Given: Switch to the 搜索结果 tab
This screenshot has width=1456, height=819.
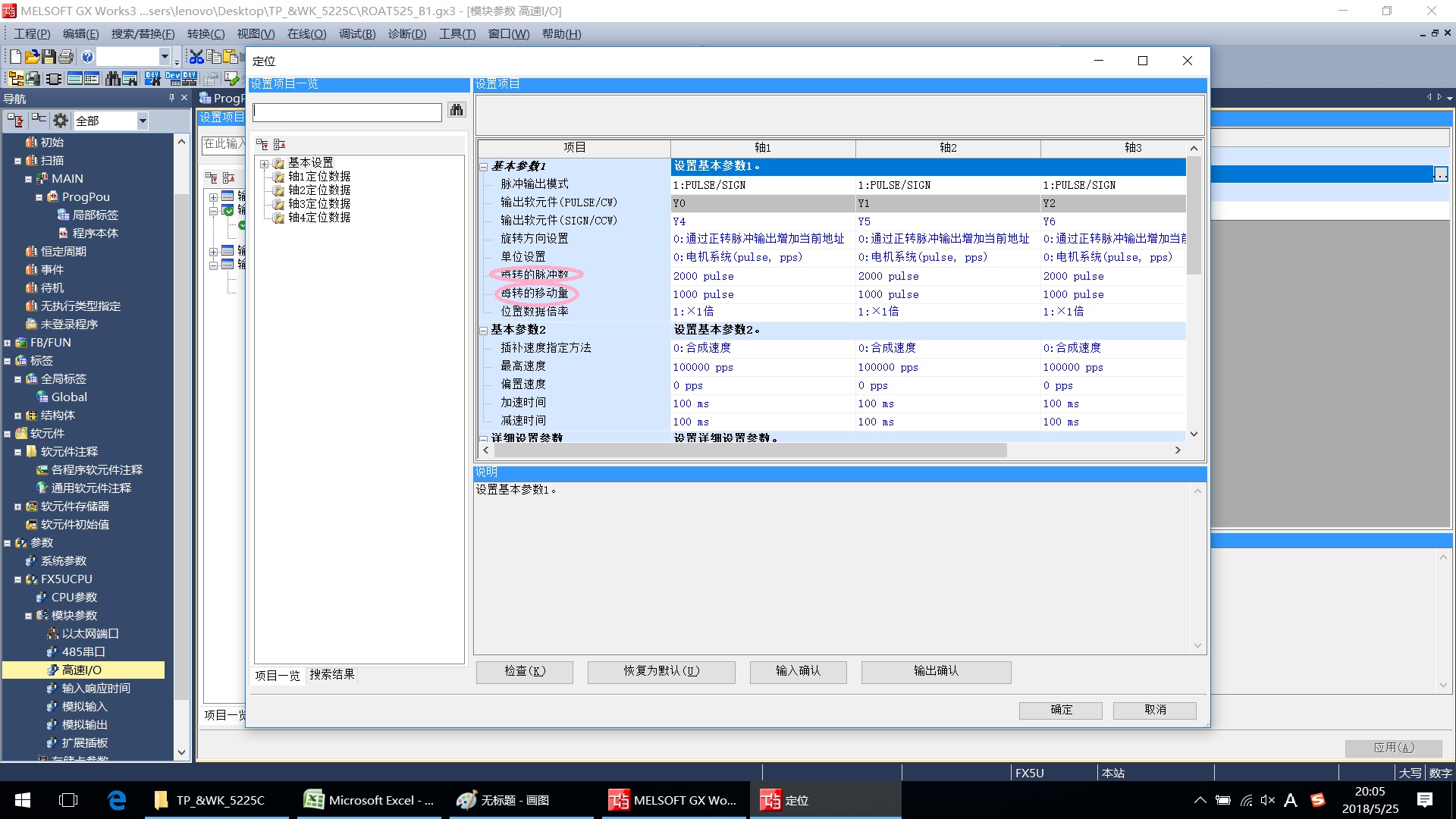Looking at the screenshot, I should coord(331,674).
